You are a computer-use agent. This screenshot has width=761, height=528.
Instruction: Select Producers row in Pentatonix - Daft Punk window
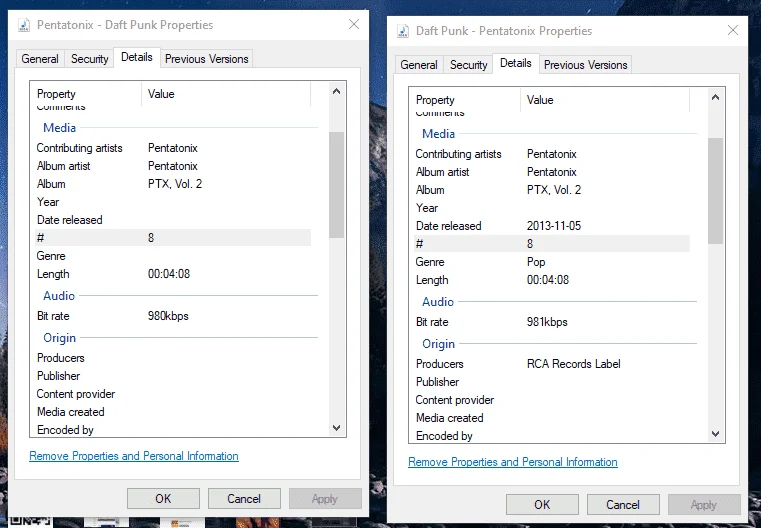(173, 358)
